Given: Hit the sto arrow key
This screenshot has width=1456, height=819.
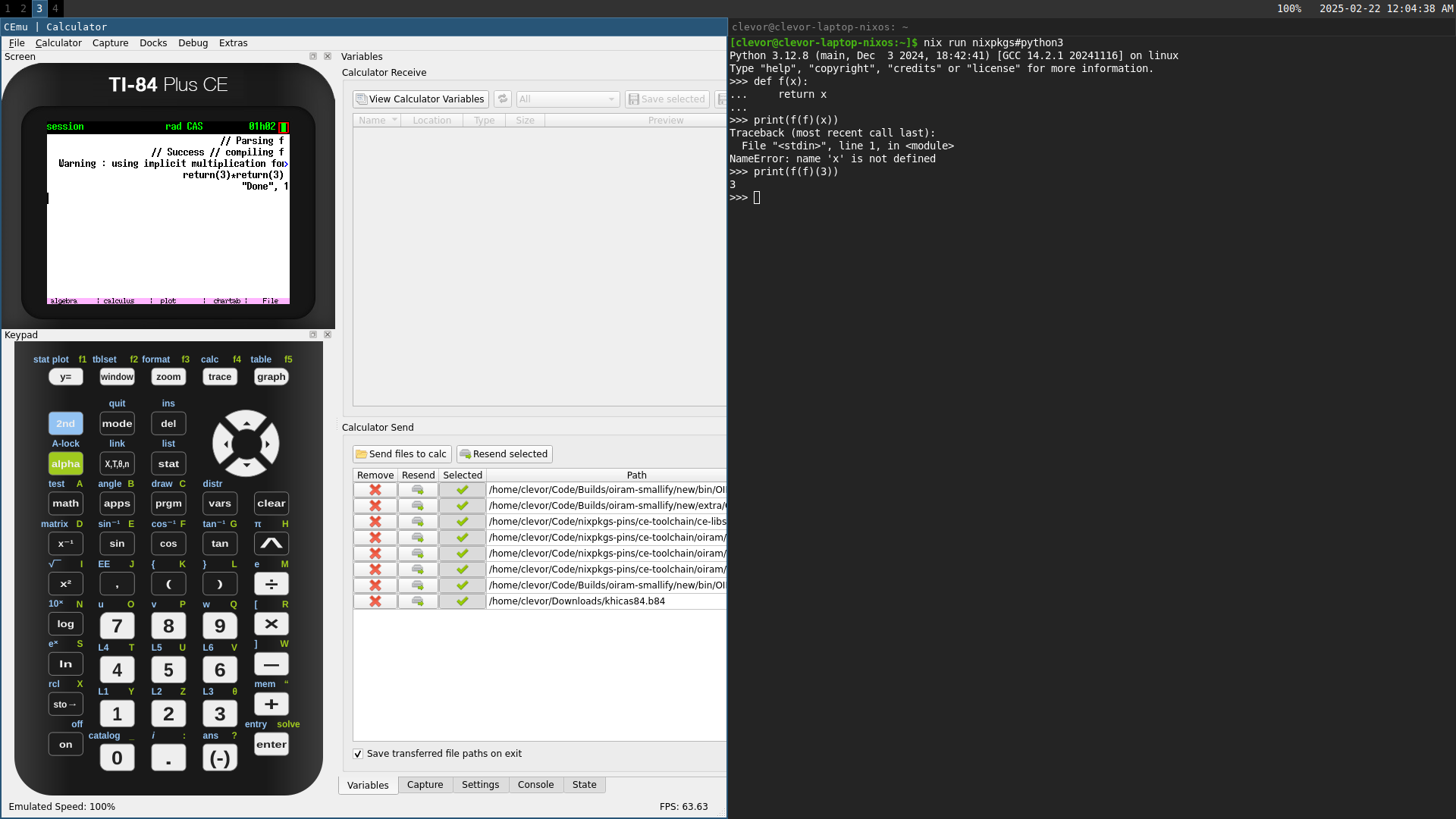Looking at the screenshot, I should tap(66, 704).
